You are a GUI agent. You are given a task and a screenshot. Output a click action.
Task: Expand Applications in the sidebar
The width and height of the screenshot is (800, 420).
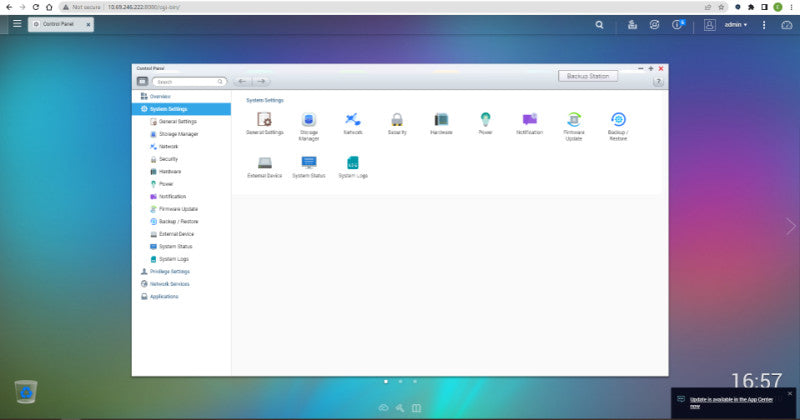pos(181,297)
